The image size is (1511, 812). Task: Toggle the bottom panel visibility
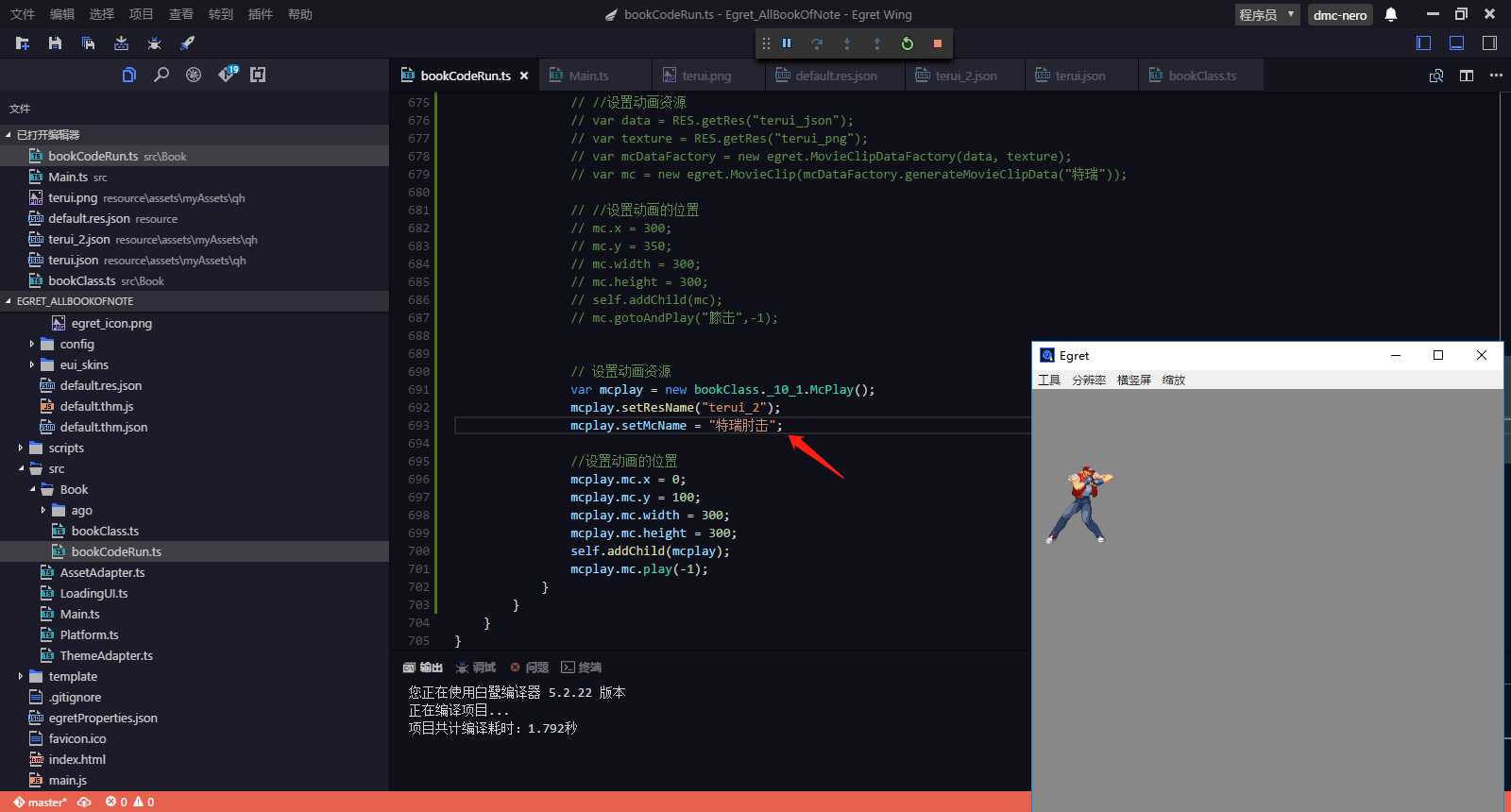click(1457, 42)
